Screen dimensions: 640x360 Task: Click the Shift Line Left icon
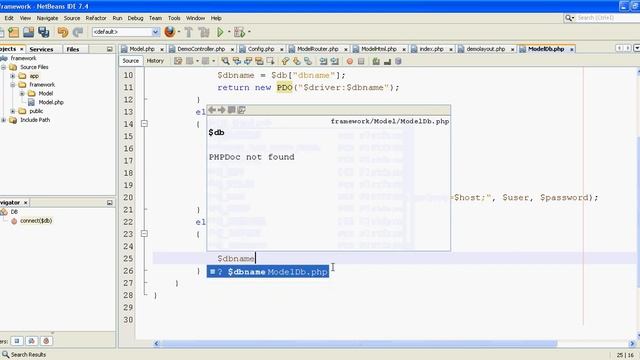coord(323,61)
